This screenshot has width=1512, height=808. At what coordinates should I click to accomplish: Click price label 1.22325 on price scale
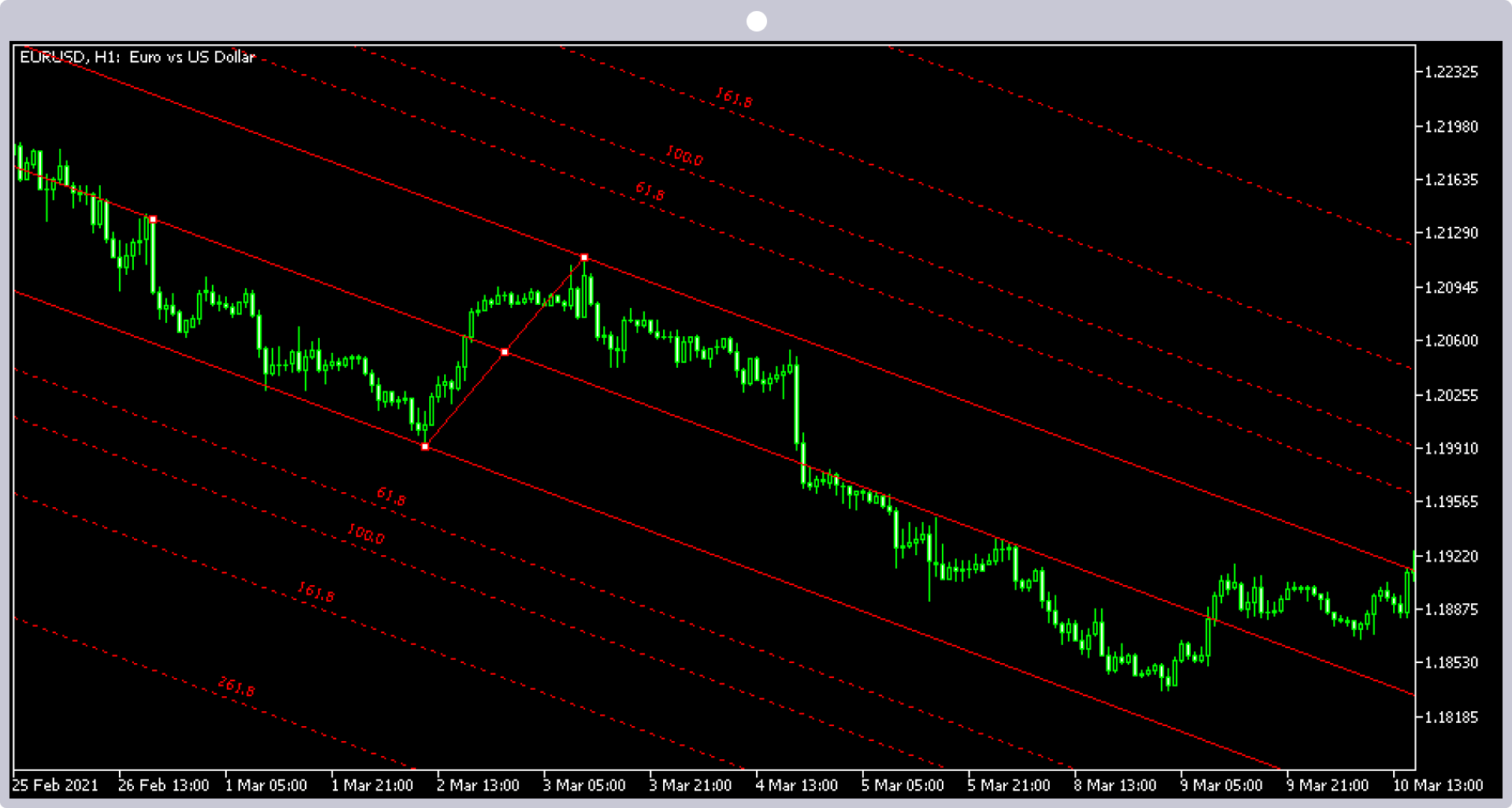[x=1451, y=72]
